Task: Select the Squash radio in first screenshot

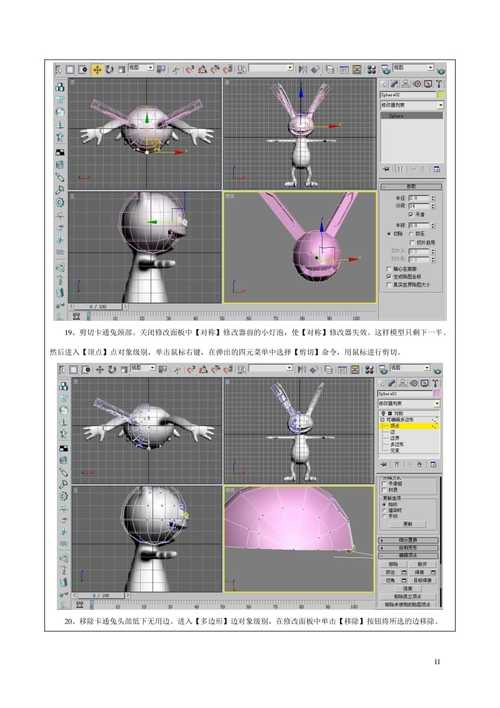Action: [x=411, y=233]
